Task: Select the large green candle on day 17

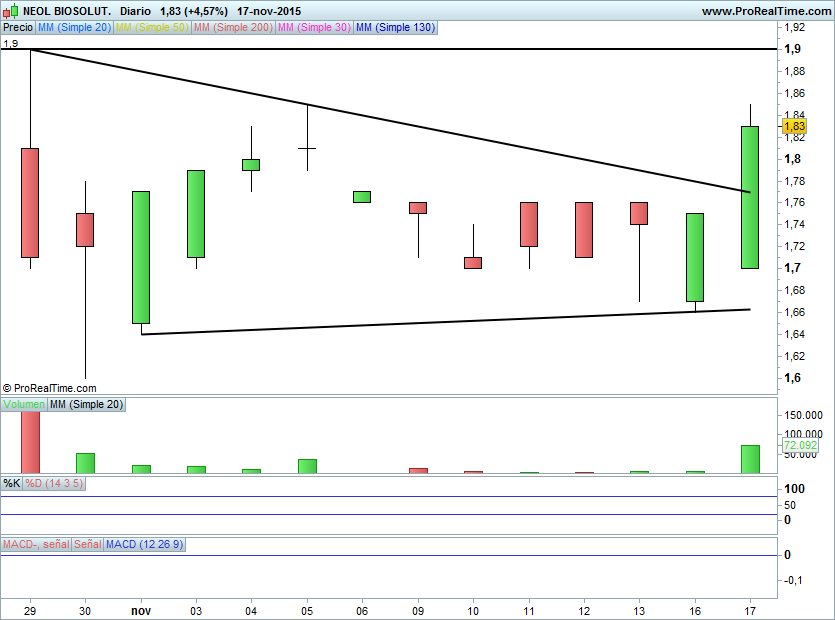Action: [749, 197]
